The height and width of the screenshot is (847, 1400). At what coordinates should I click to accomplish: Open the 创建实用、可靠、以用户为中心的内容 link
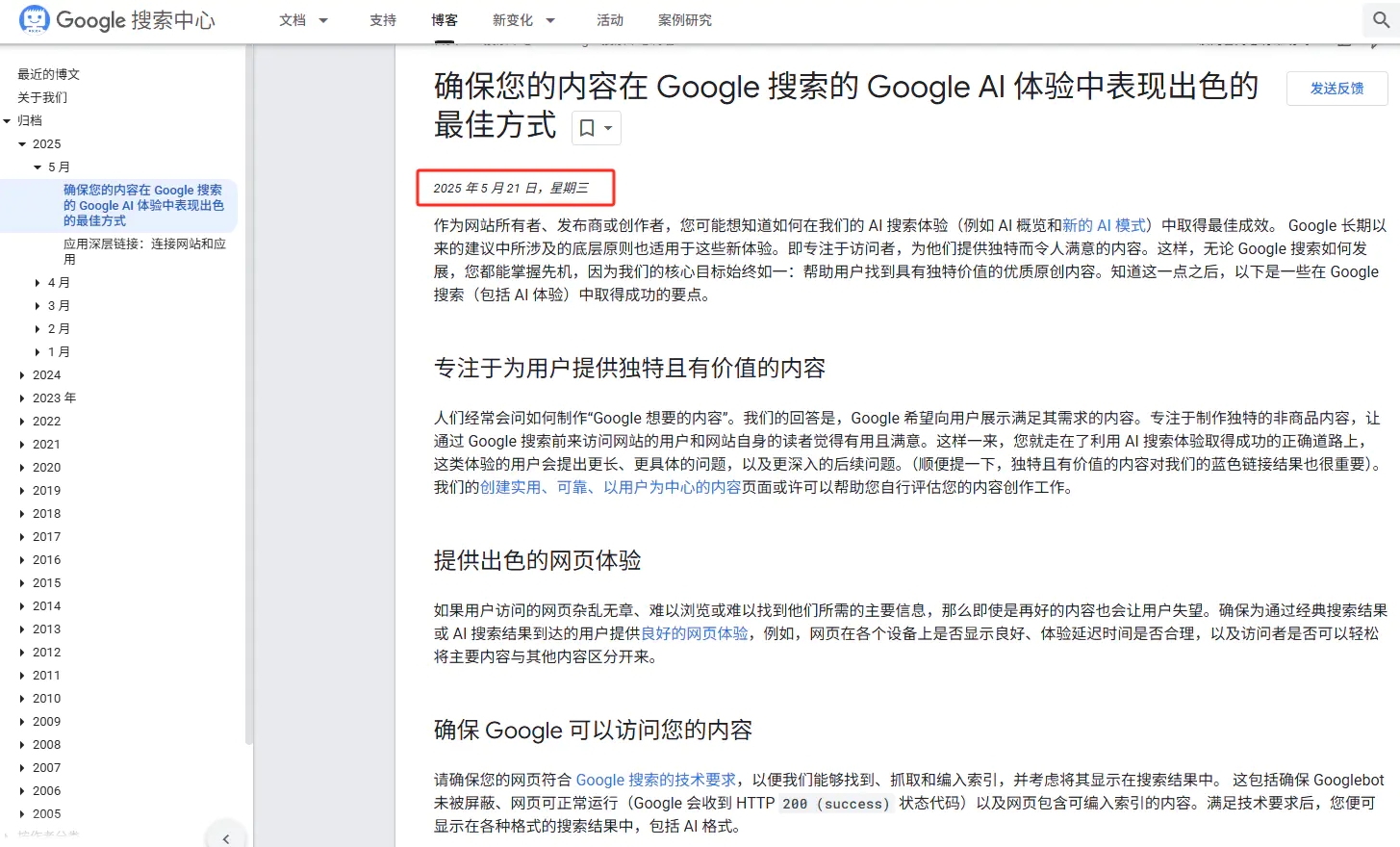pos(611,487)
